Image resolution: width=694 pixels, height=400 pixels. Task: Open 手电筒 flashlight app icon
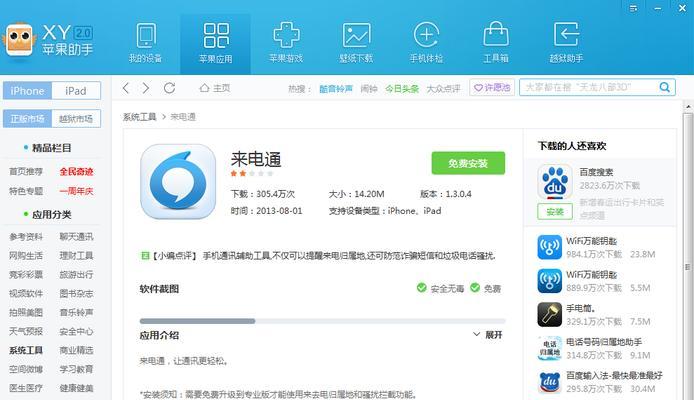click(549, 314)
